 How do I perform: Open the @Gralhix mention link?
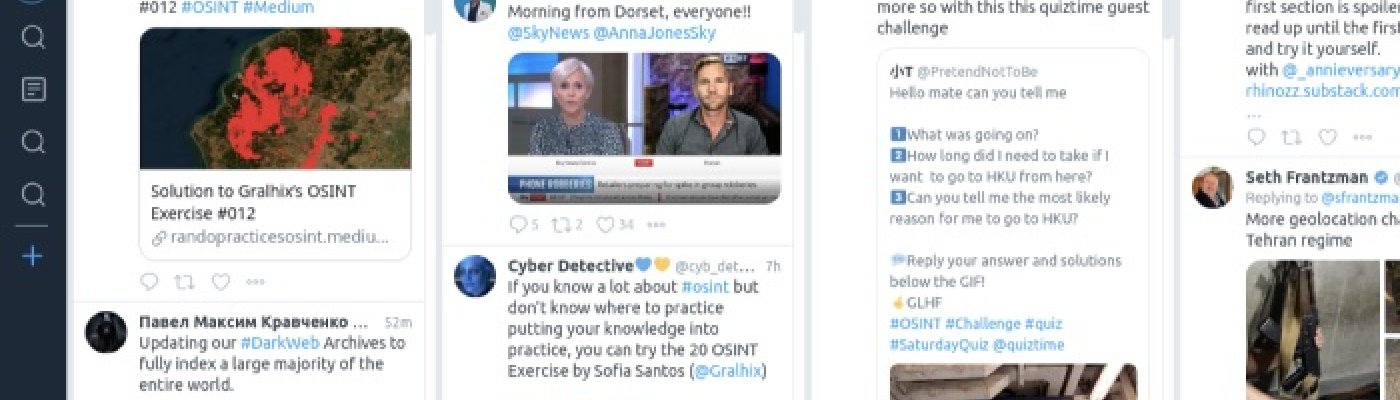(727, 371)
